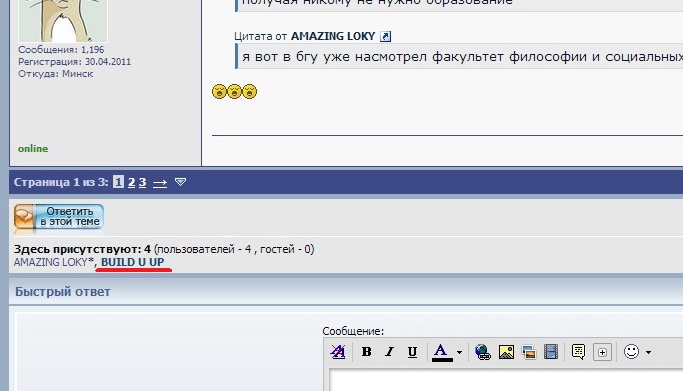Image resolution: width=683 pixels, height=391 pixels.
Task: Click the insert video filmstrip icon
Action: (x=551, y=352)
